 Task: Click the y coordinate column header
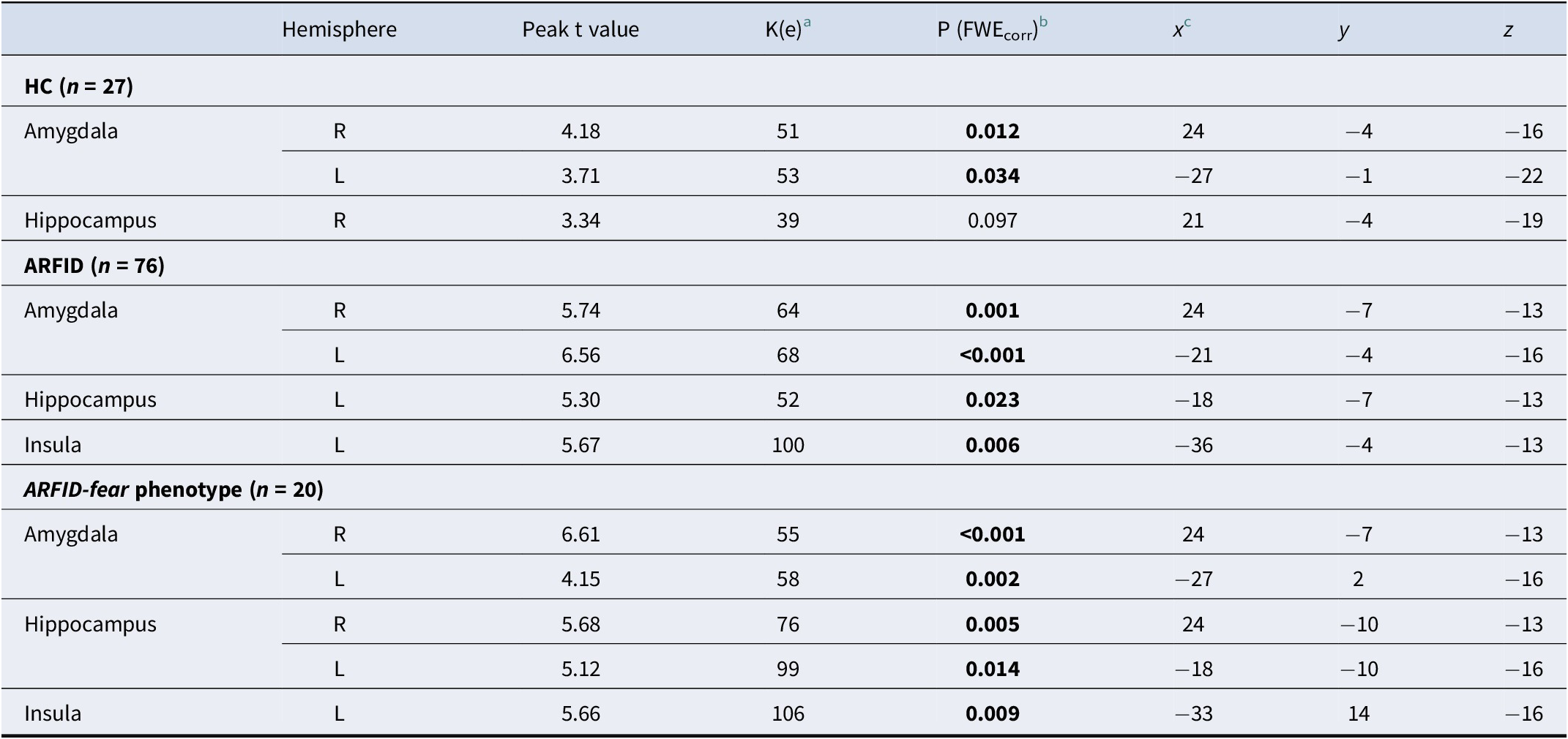1343,30
